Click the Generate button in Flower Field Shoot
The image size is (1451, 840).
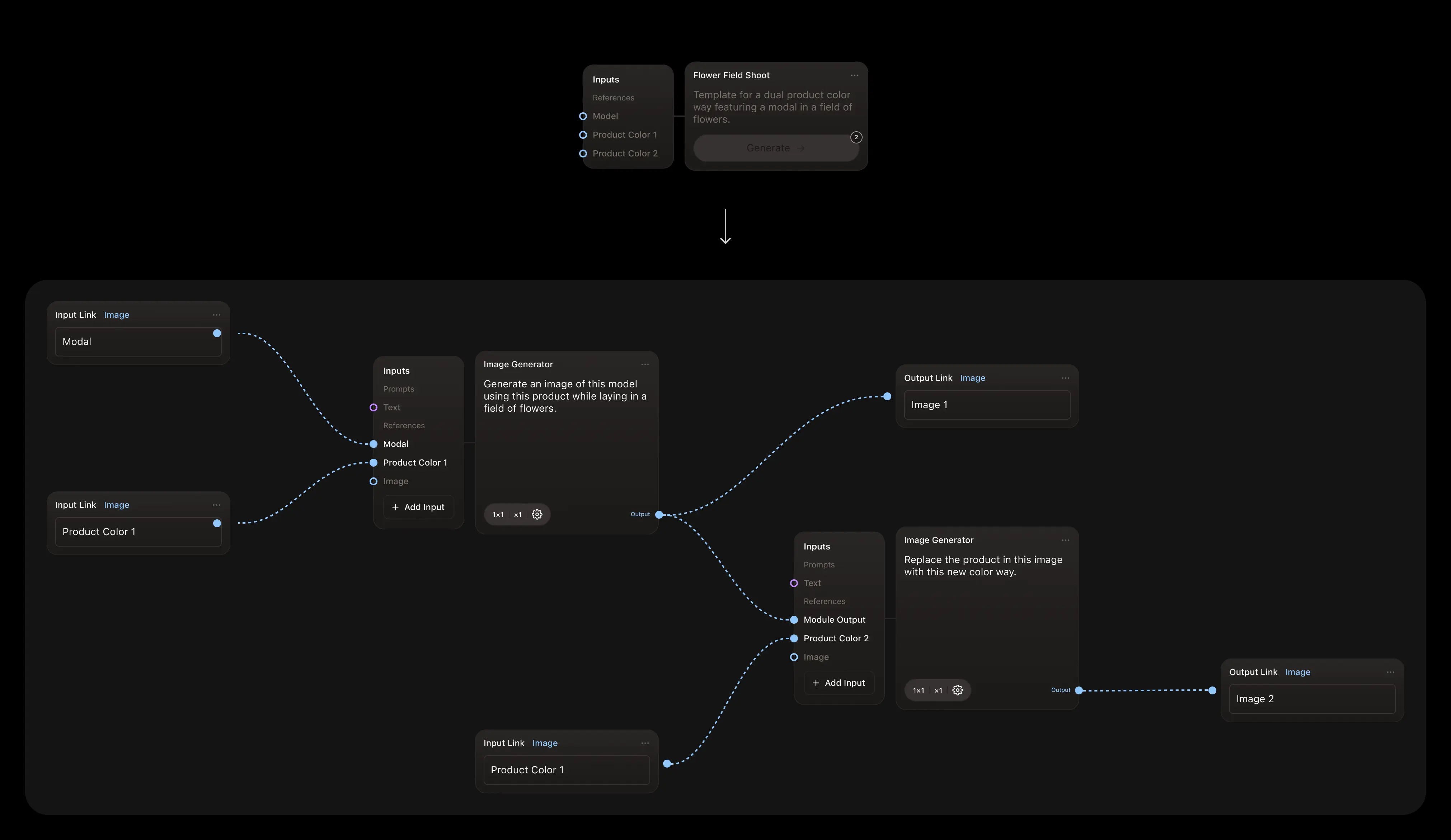(x=776, y=148)
